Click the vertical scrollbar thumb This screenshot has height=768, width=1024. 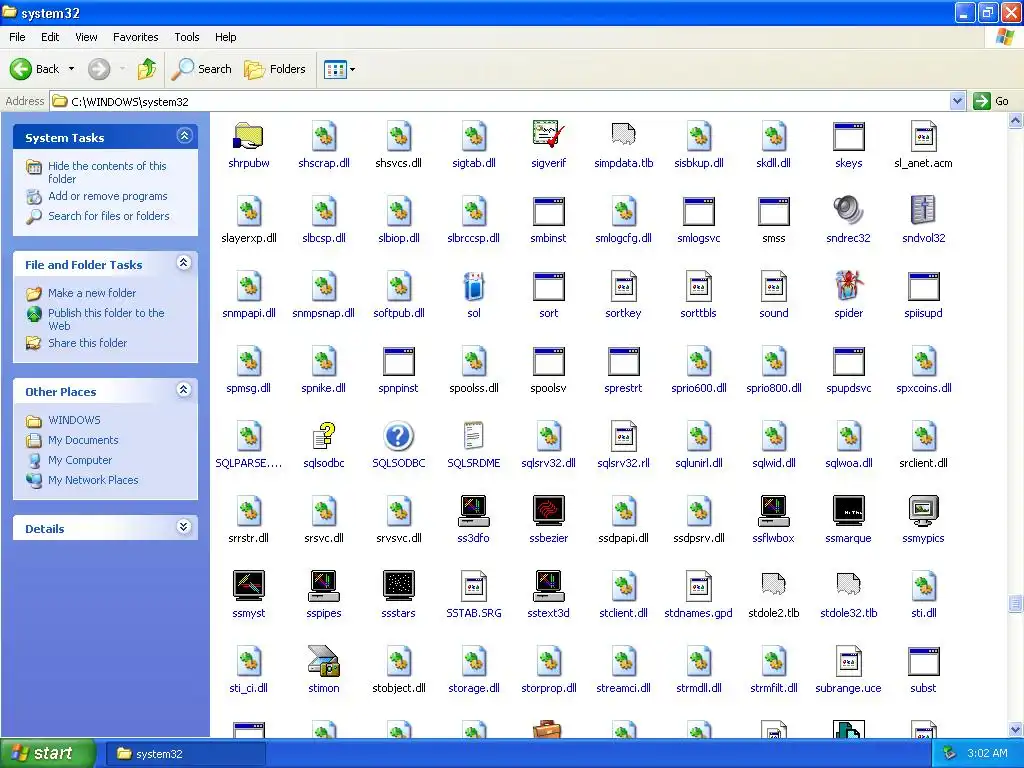[x=1015, y=603]
